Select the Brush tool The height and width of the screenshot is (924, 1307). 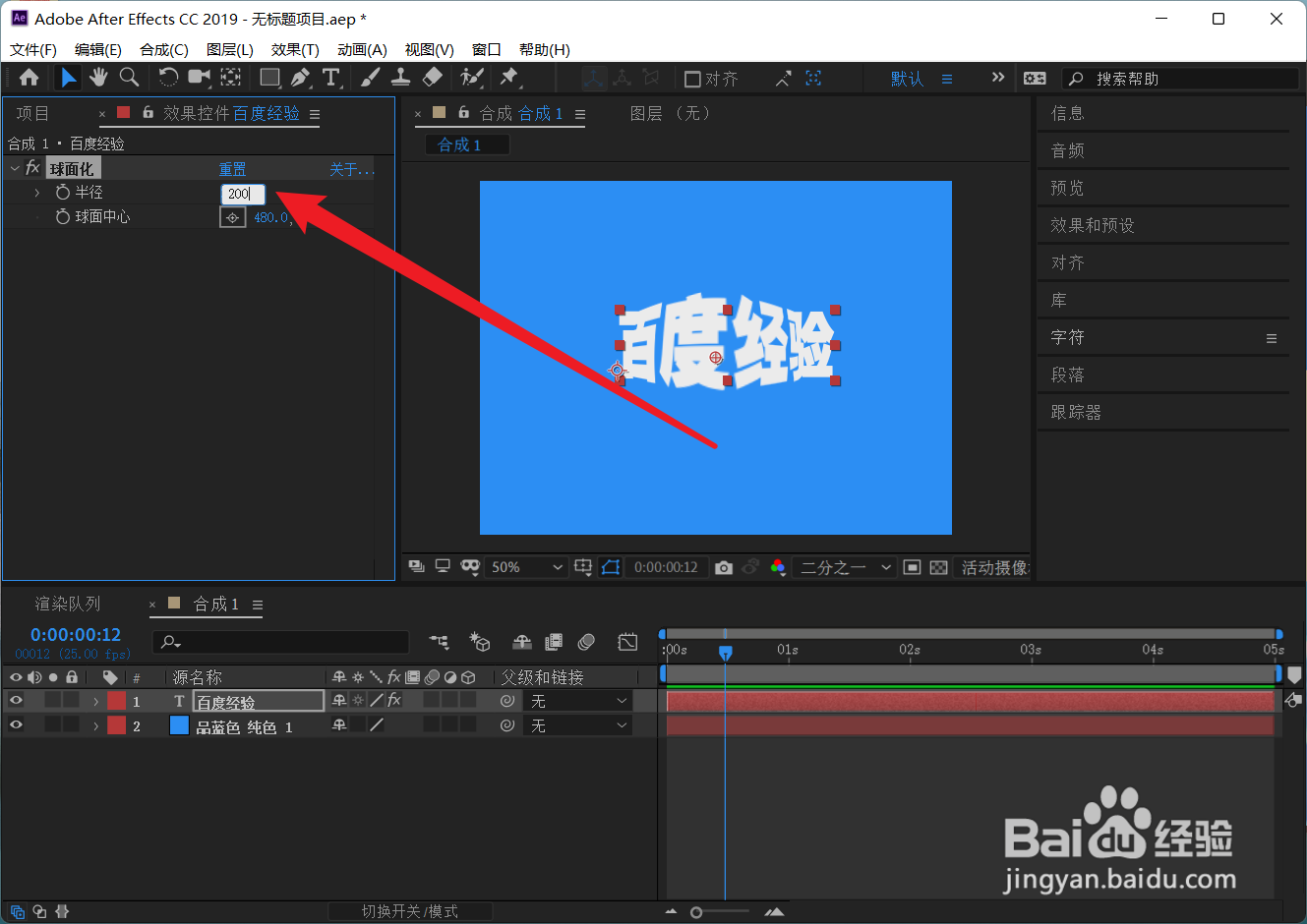(x=371, y=78)
